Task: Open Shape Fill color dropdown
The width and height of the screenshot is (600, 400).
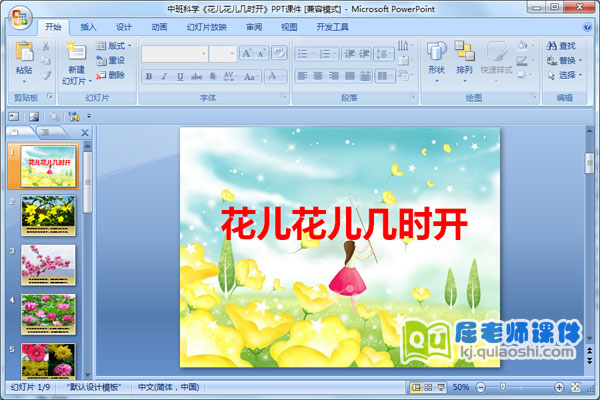Action: [x=525, y=46]
